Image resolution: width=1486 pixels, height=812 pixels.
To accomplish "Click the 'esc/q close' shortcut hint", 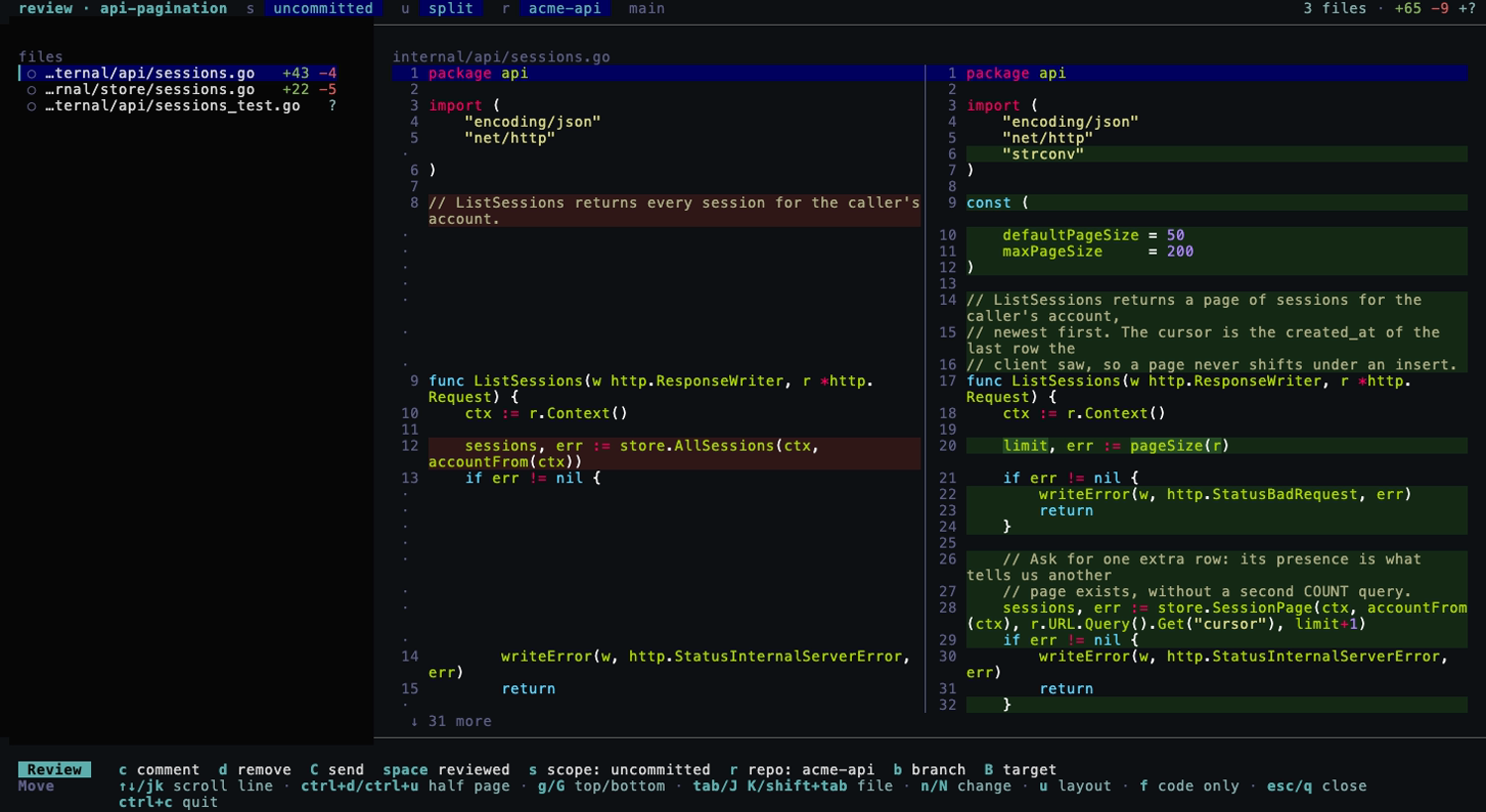I will (x=1317, y=786).
